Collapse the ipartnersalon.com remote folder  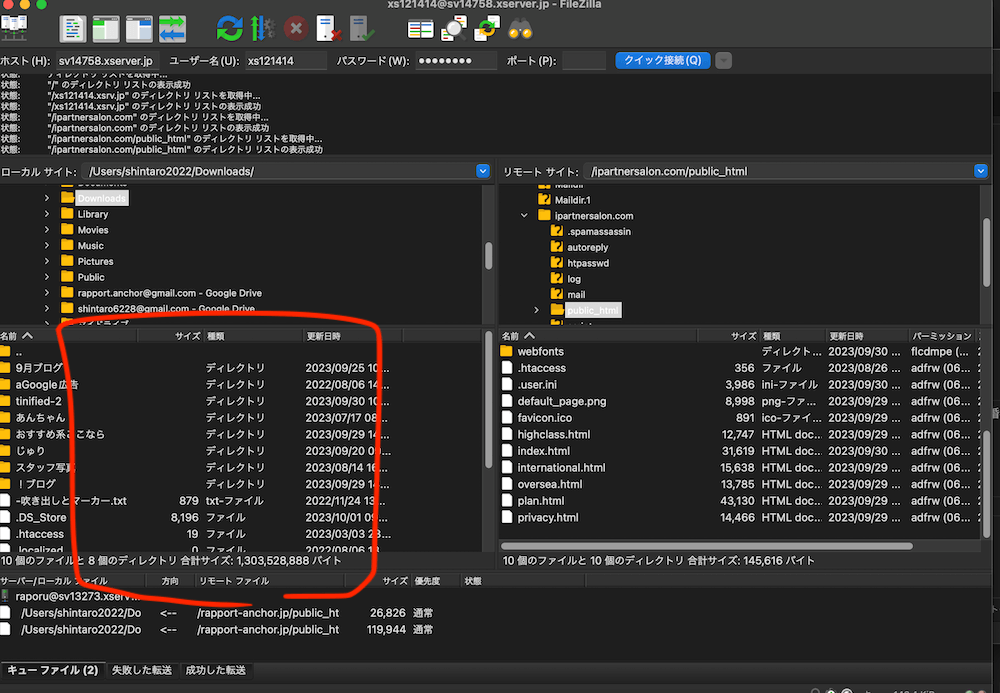point(524,215)
